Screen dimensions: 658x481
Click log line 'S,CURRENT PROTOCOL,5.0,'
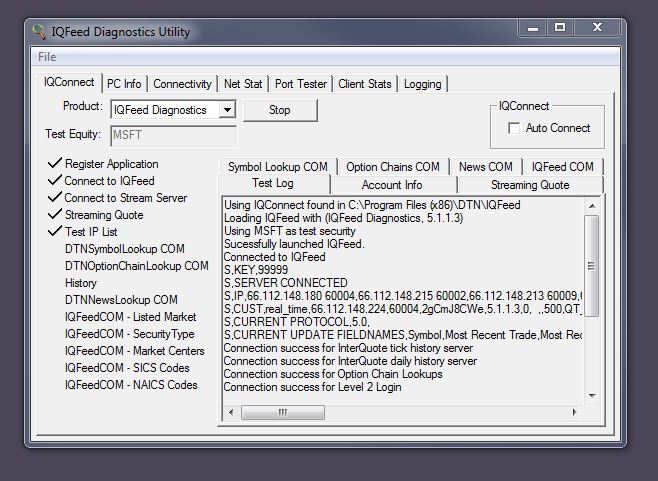(x=297, y=322)
